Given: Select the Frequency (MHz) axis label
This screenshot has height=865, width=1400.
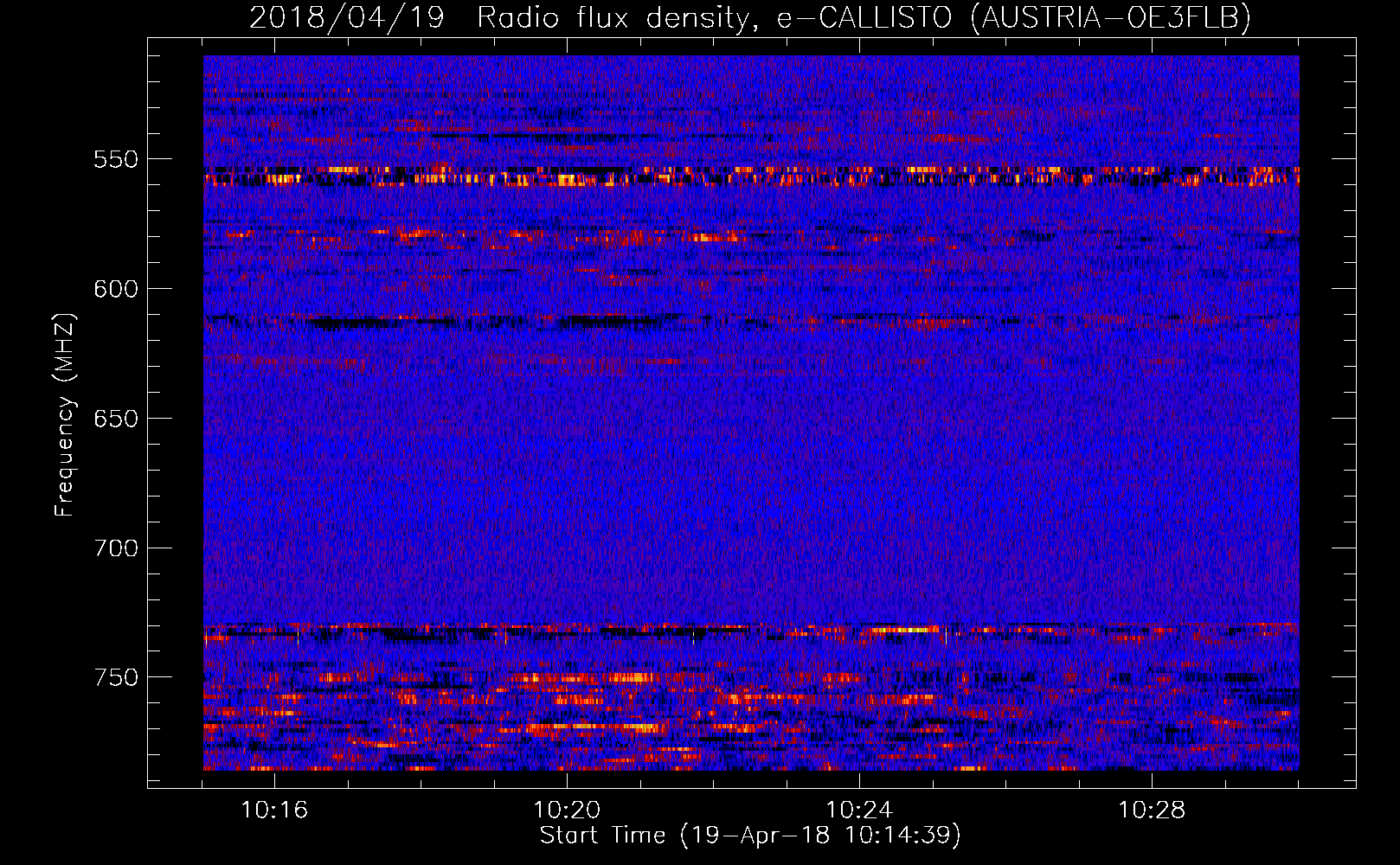Looking at the screenshot, I should tap(65, 414).
